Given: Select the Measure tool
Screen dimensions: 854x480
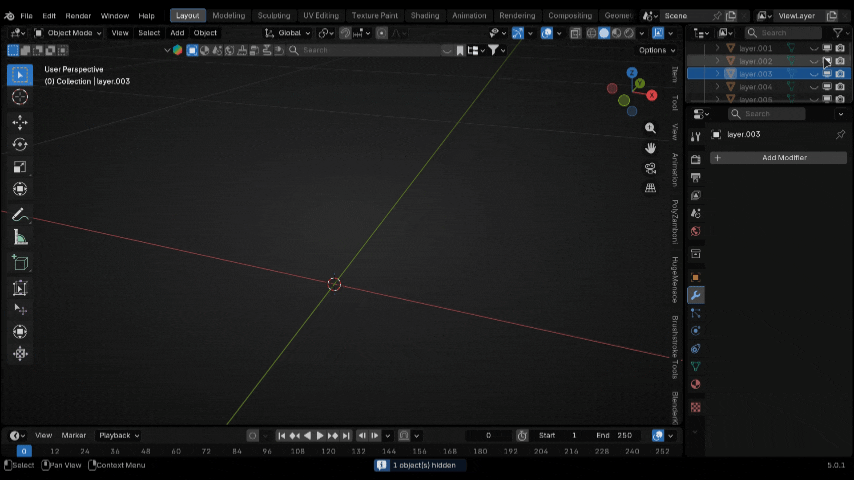Looking at the screenshot, I should coord(20,238).
